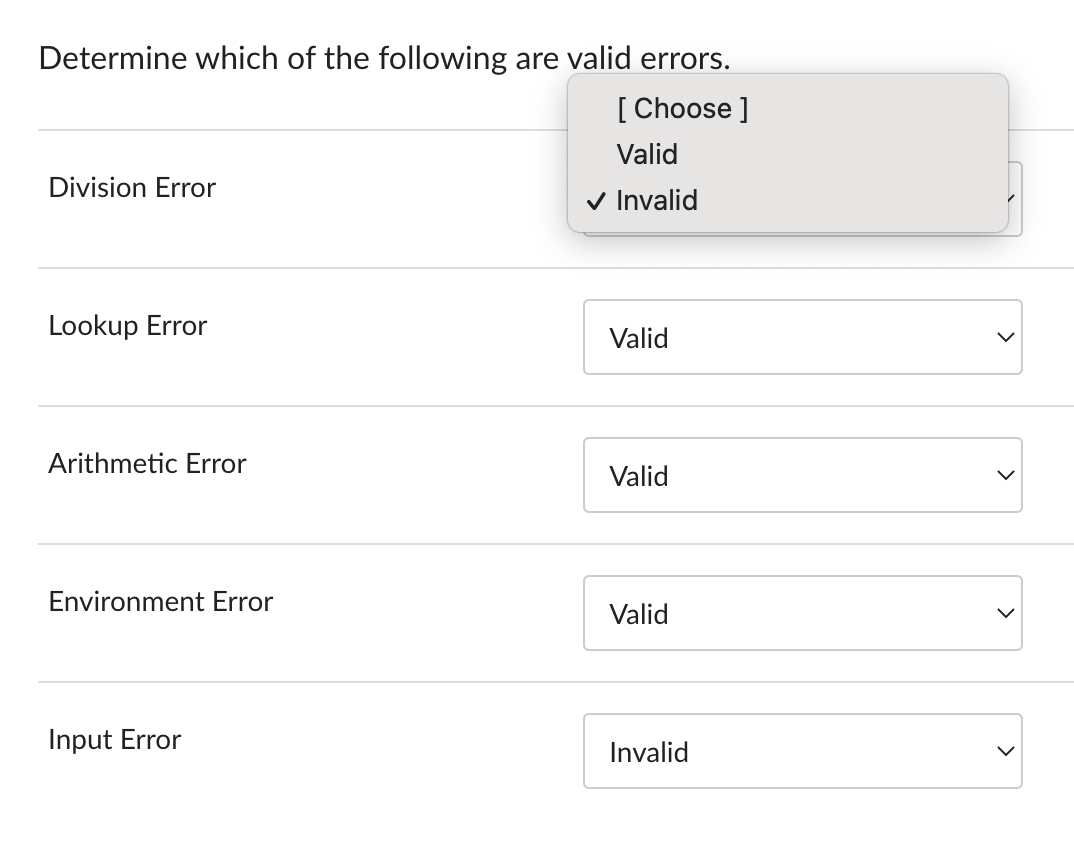Click the partially hidden Division Error dropdown arrow

coord(1012,199)
